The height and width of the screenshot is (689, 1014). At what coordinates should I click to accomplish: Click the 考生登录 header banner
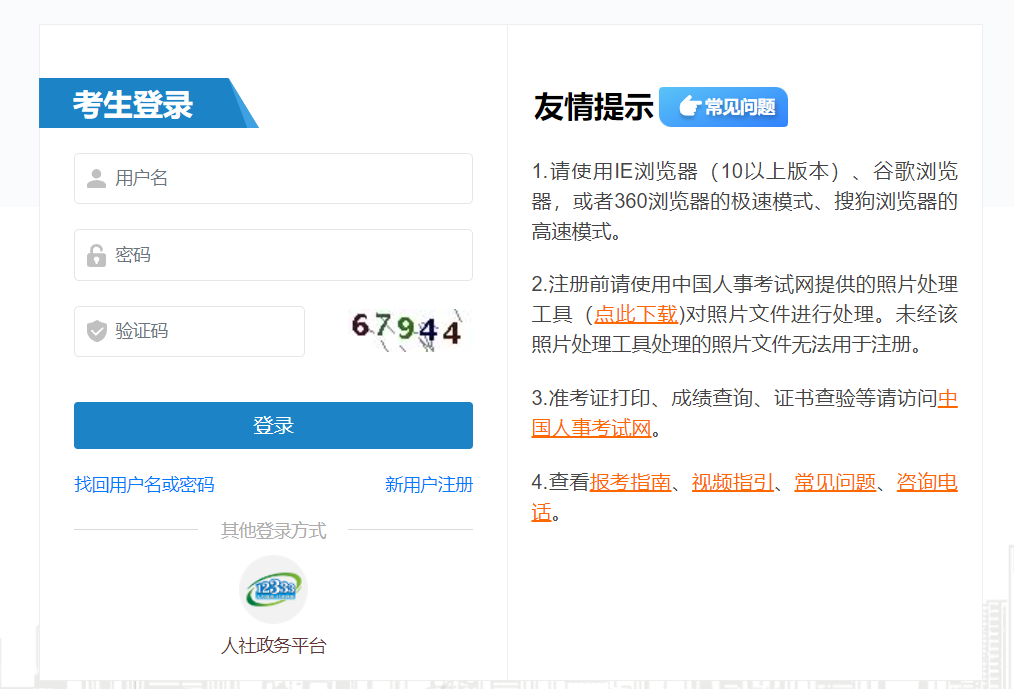pyautogui.click(x=134, y=104)
